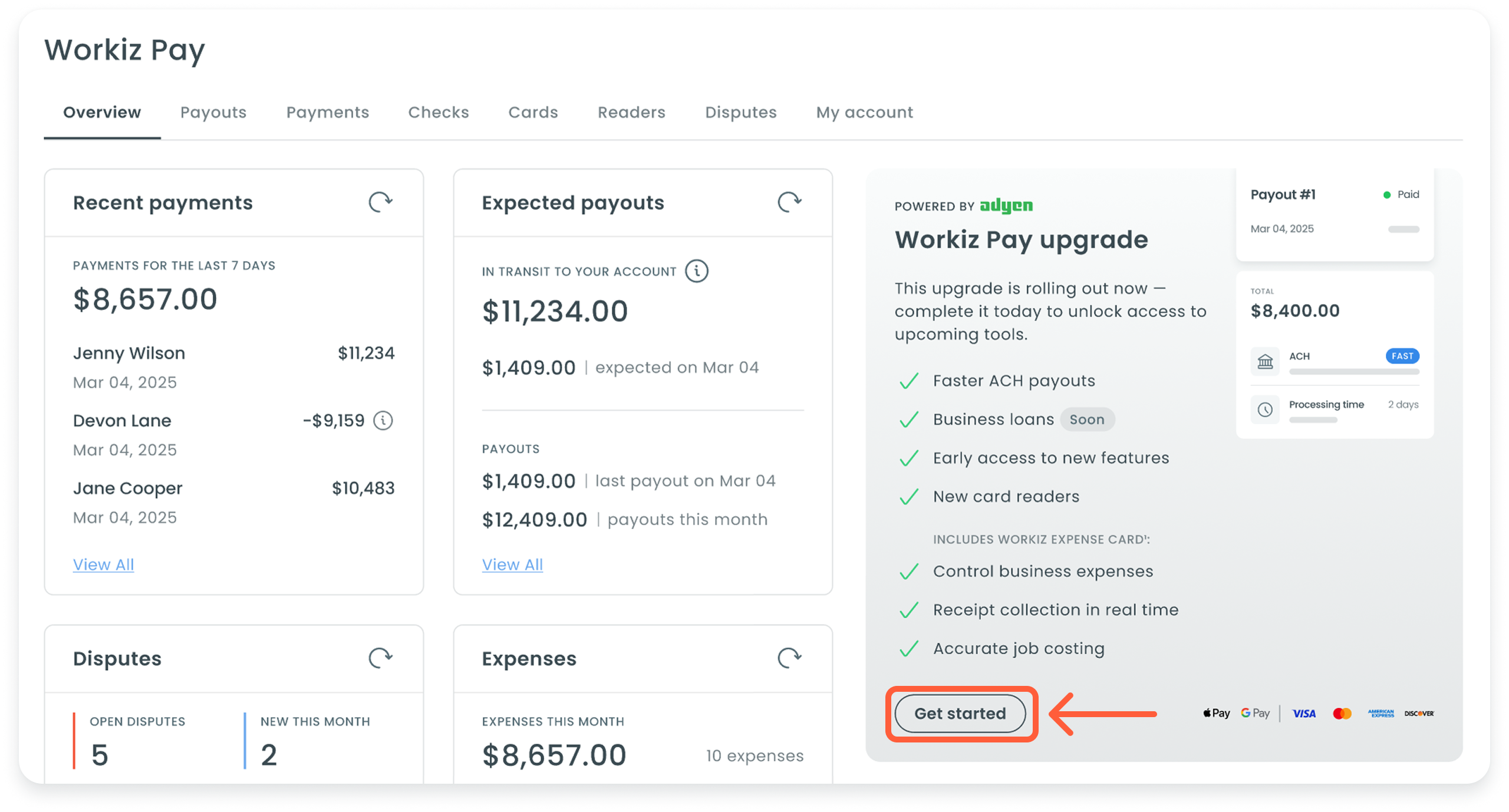The height and width of the screenshot is (812, 1509).
Task: Select the Devon Lane payment entry
Action: [233, 435]
